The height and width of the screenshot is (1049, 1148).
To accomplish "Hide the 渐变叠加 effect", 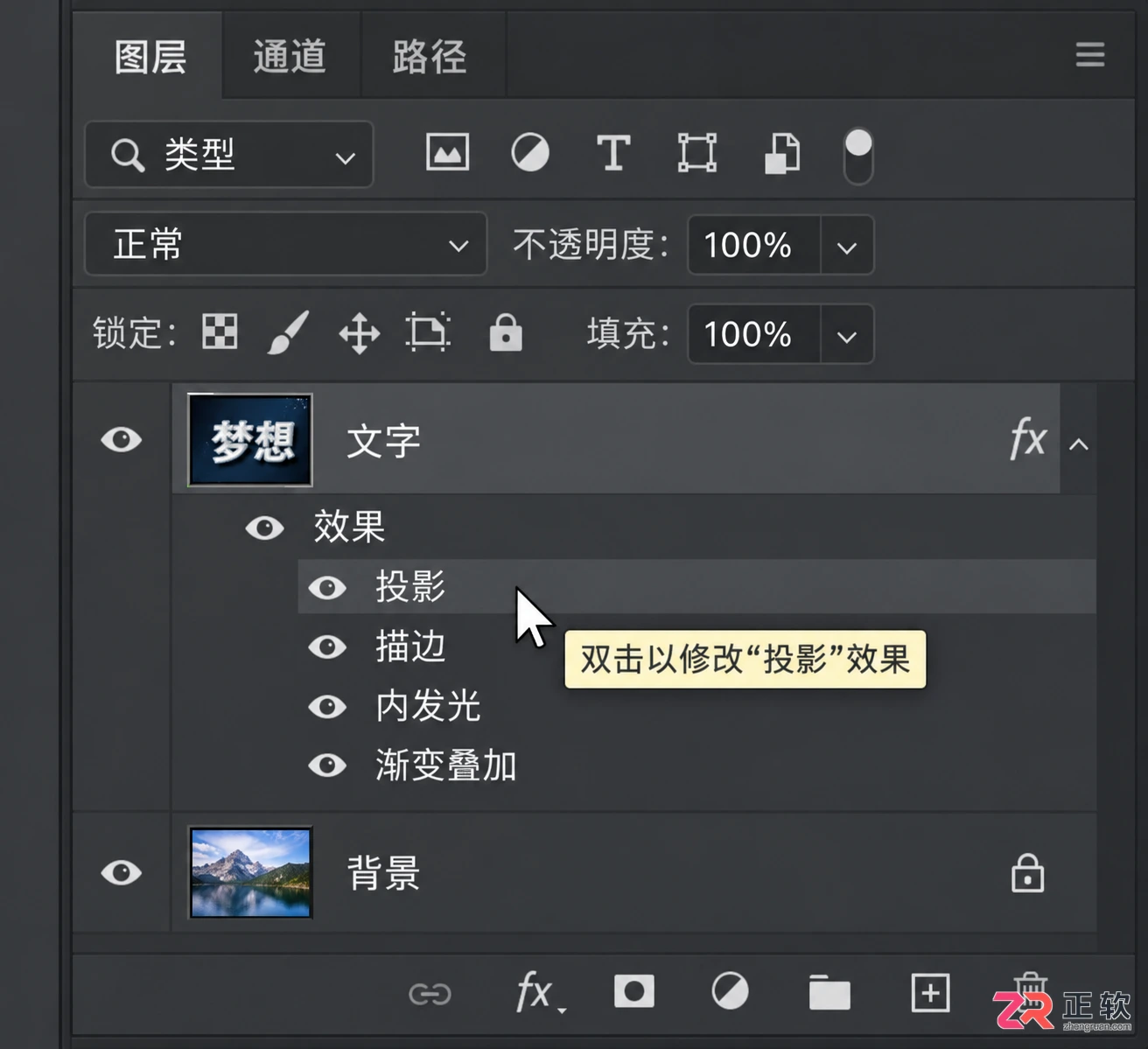I will point(327,766).
